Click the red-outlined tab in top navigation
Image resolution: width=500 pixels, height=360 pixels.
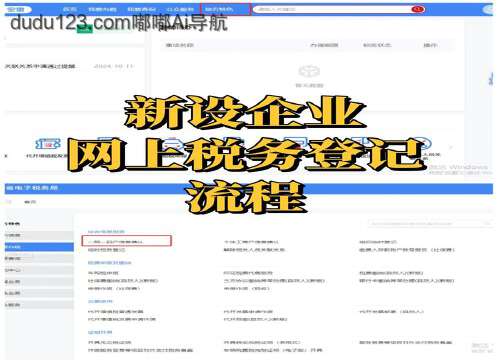(x=225, y=9)
